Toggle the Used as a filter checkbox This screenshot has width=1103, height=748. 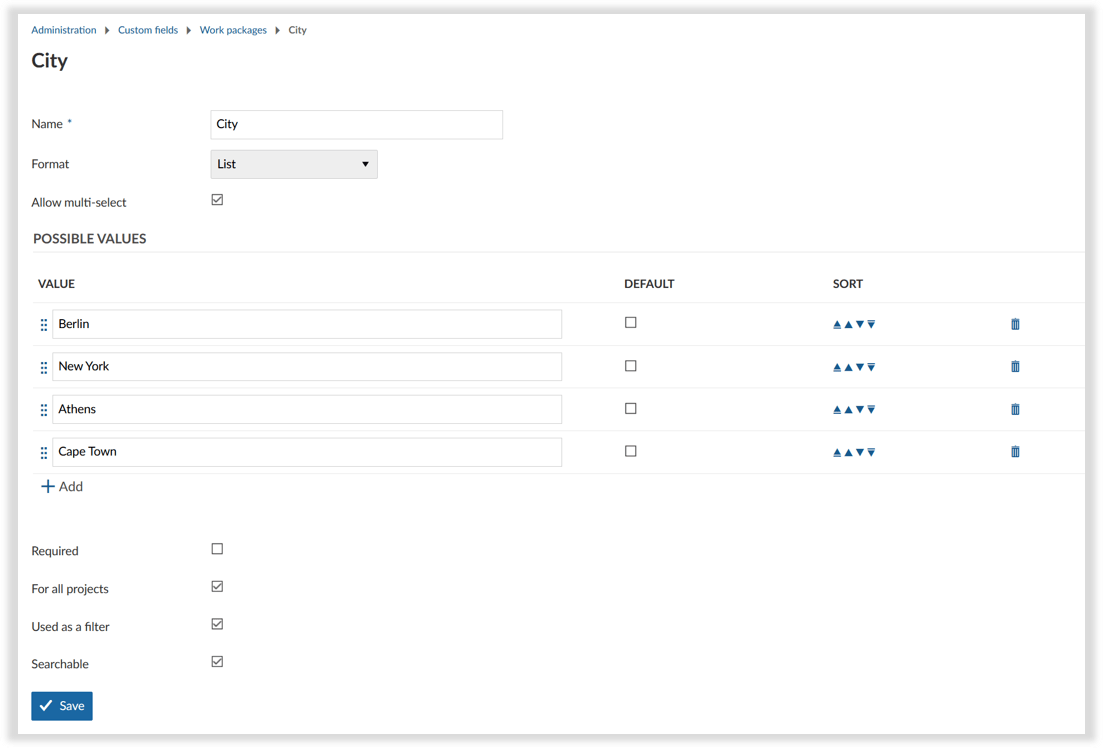(217, 624)
